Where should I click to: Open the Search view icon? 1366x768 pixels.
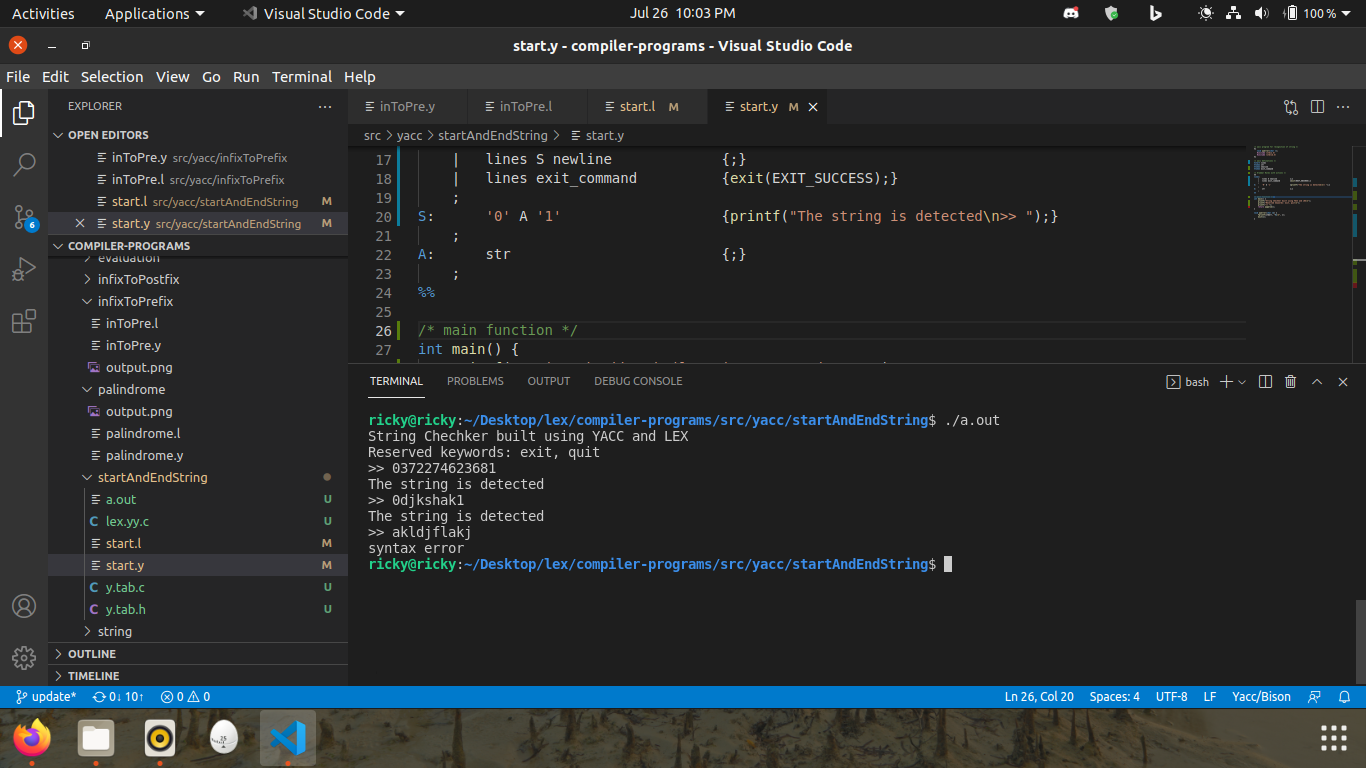click(24, 164)
